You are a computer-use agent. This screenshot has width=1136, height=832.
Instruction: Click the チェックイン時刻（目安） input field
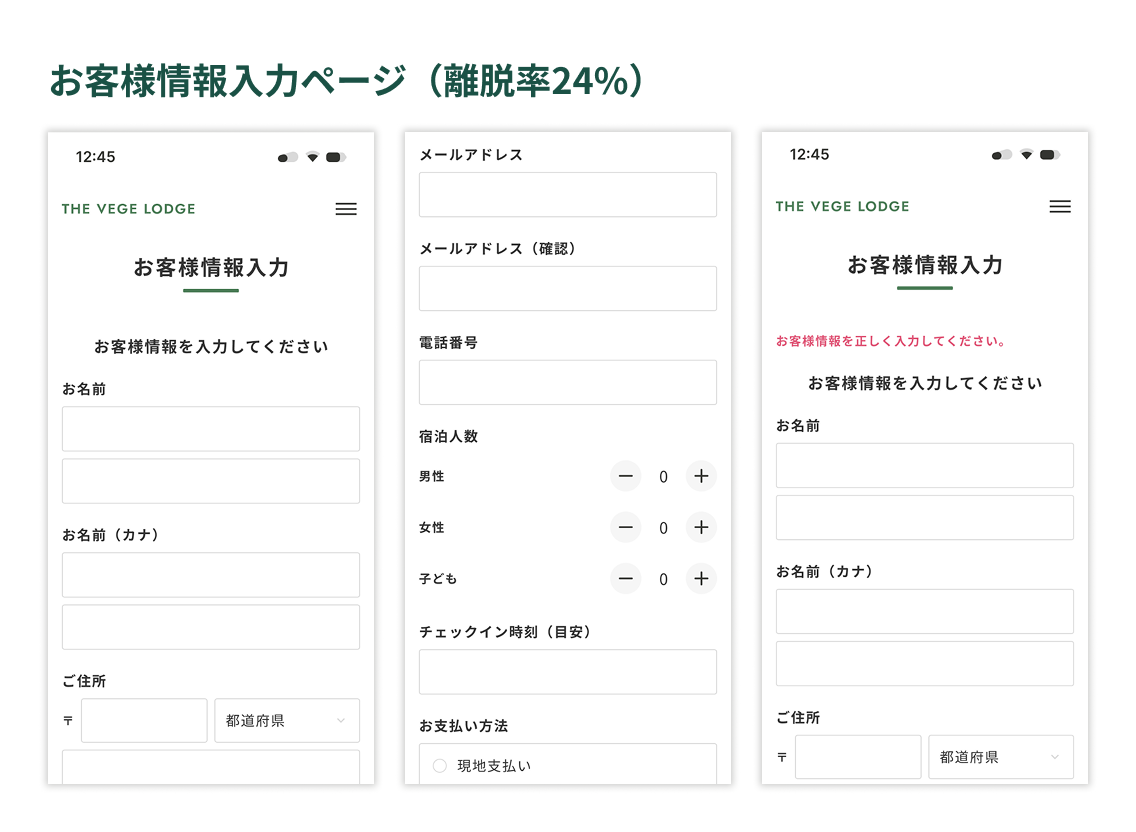[567, 672]
